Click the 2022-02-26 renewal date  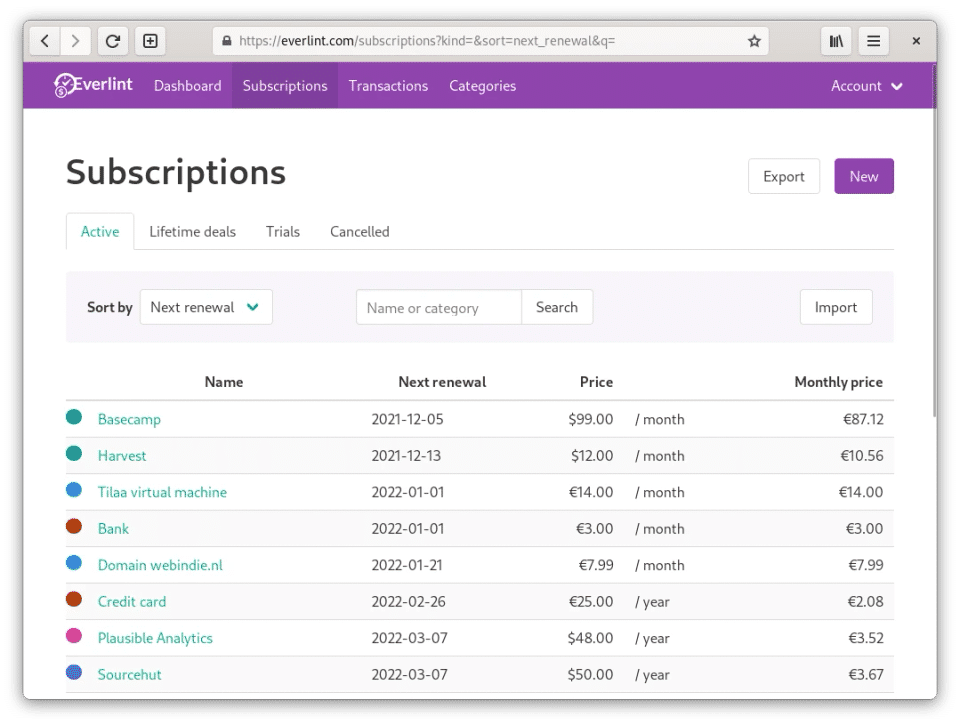408,601
